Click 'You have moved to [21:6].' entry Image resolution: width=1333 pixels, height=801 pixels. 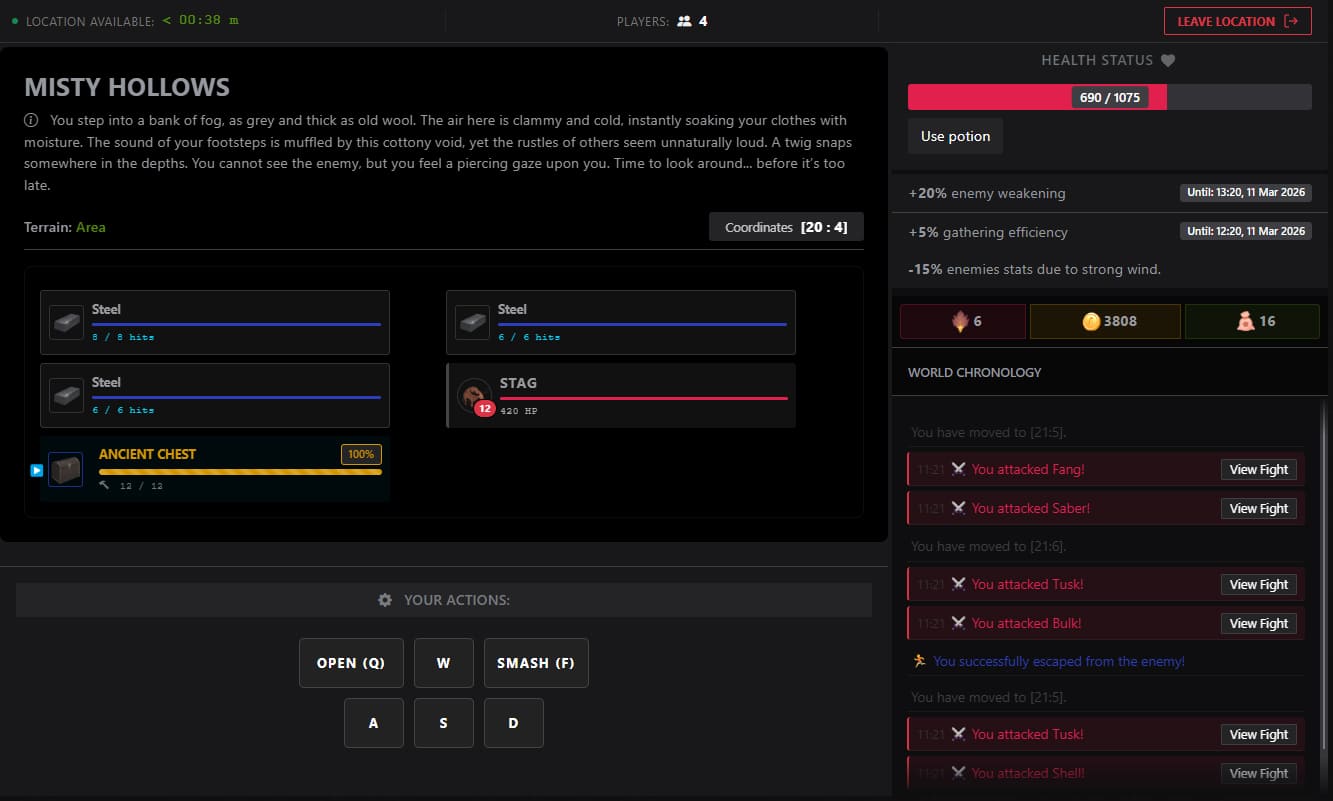[988, 546]
